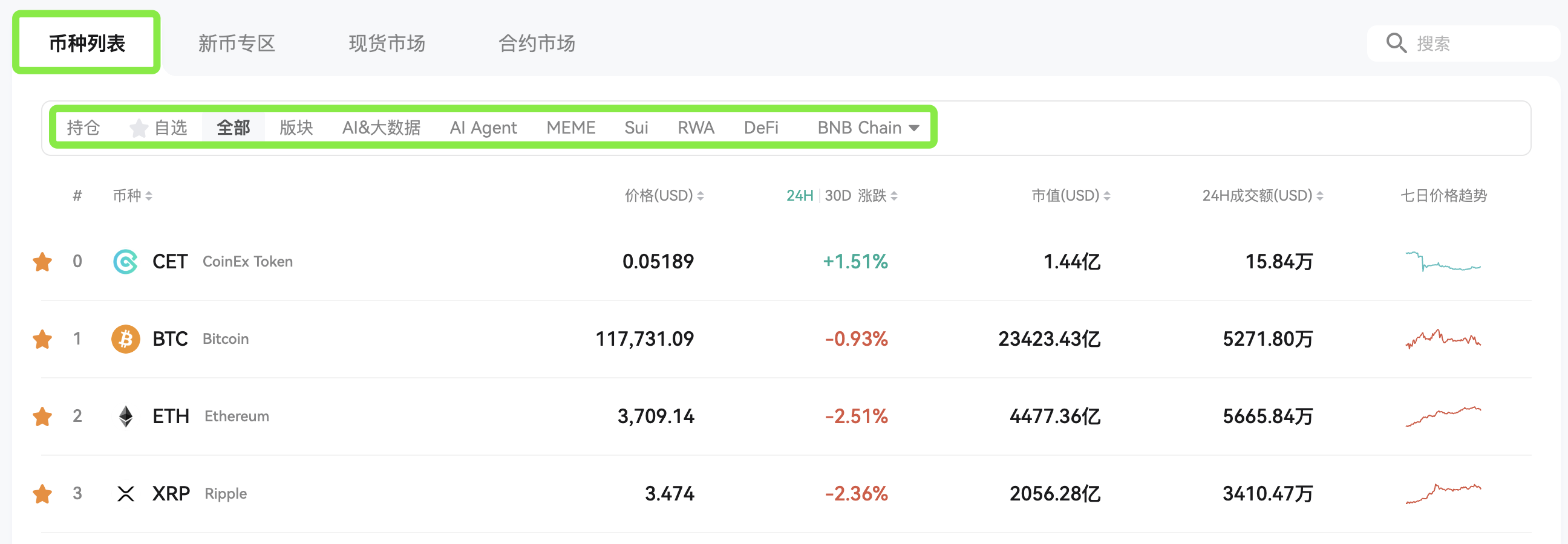Click CET 24H volume 15.84万
Viewport: 1568px width, 544px height.
[x=1279, y=262]
